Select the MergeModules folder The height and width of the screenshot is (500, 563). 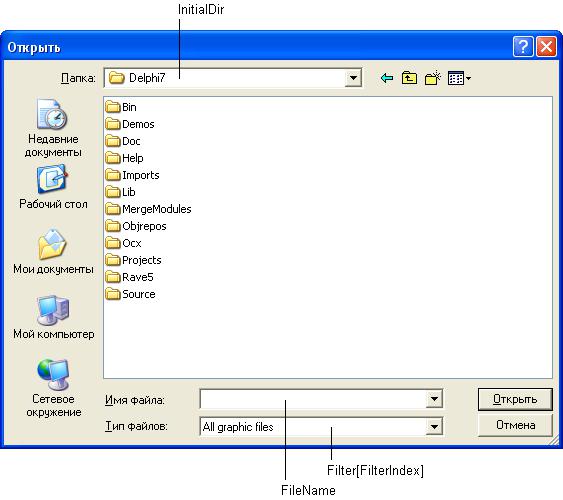click(x=148, y=209)
